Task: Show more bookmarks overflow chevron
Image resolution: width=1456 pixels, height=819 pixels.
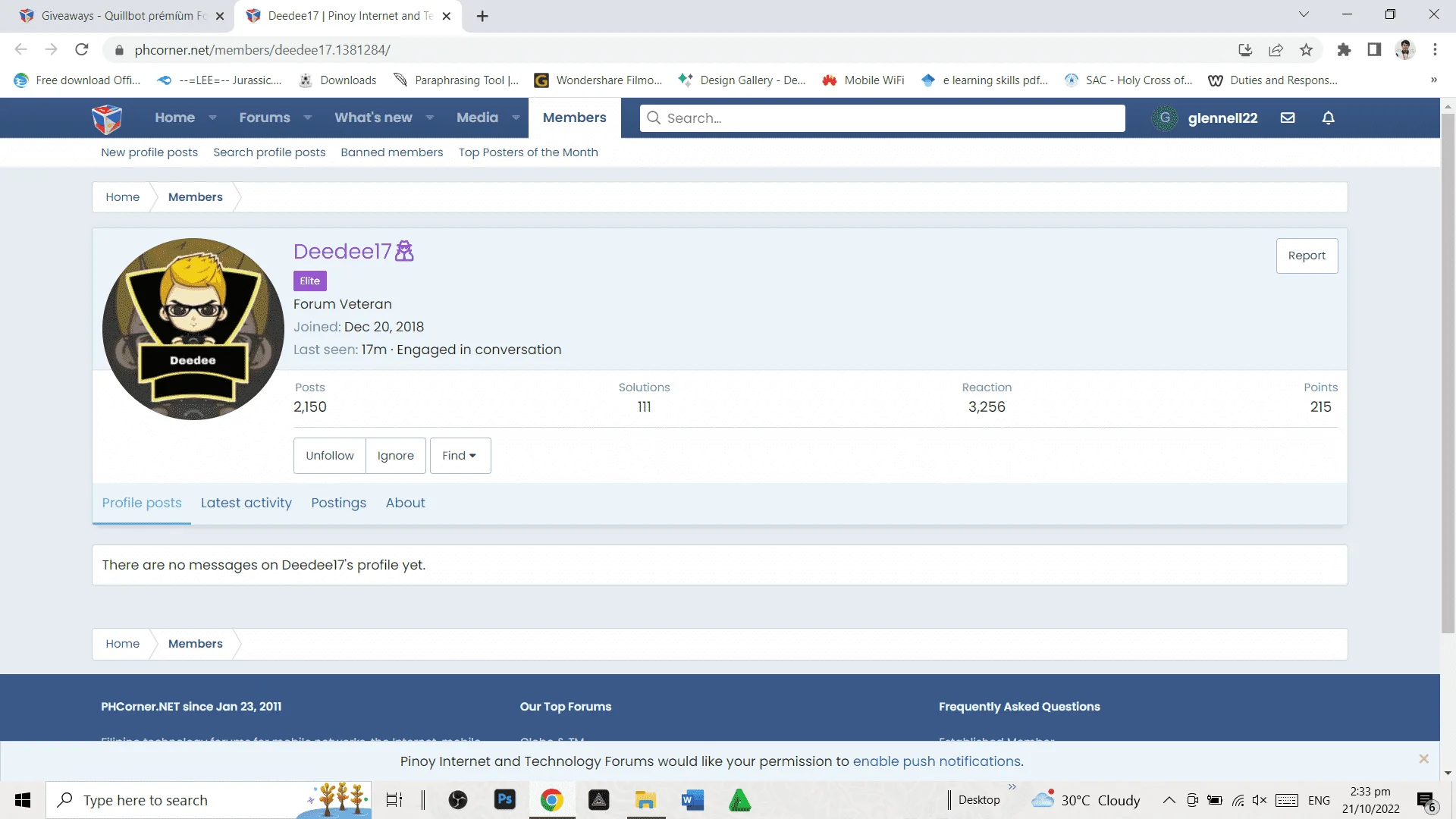Action: coord(1434,80)
